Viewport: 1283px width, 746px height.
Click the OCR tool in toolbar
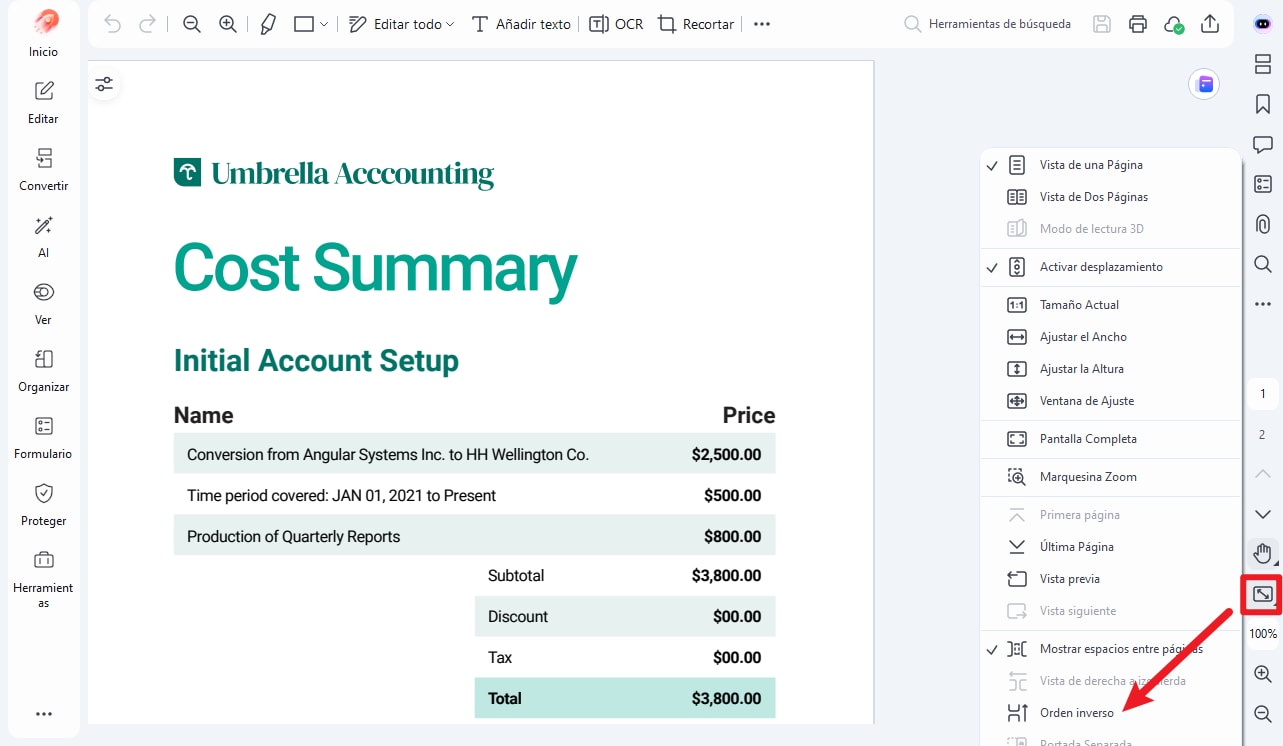616,24
